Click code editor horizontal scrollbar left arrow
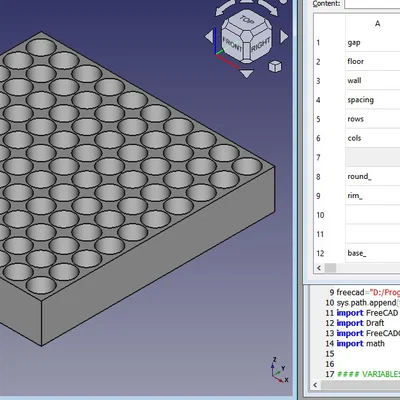The width and height of the screenshot is (400, 400). point(315,385)
